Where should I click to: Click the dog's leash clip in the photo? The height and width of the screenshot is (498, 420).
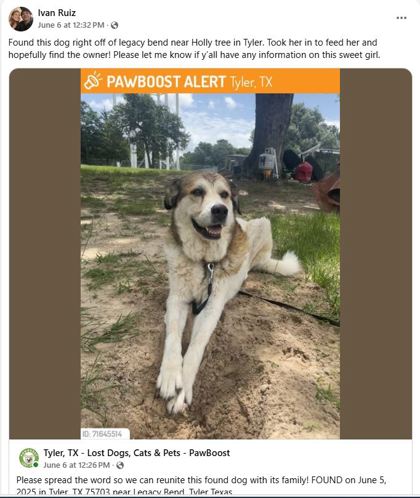click(210, 273)
